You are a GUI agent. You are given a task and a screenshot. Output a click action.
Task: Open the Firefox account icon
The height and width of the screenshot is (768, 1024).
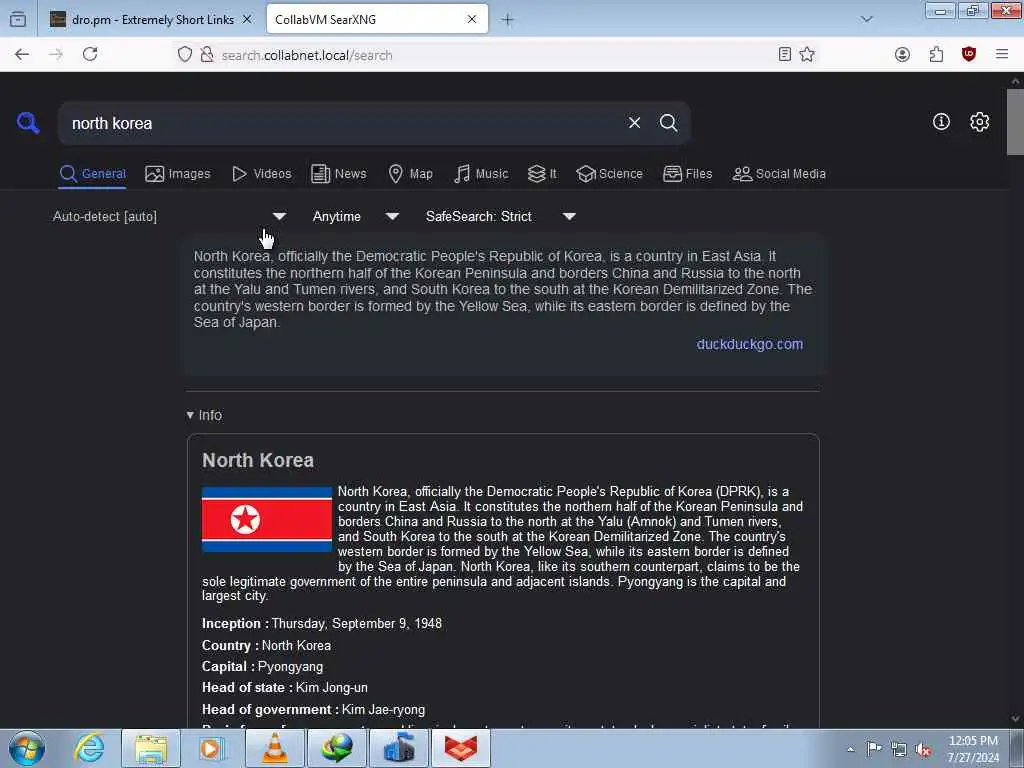[x=903, y=55]
